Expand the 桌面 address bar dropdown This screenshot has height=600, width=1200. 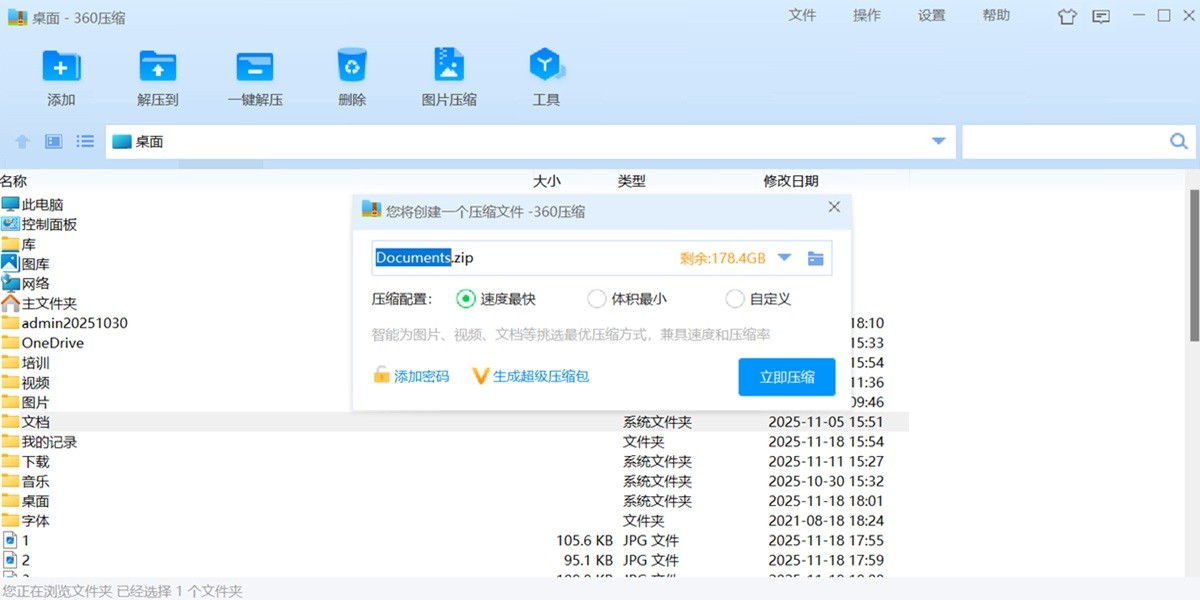[938, 141]
